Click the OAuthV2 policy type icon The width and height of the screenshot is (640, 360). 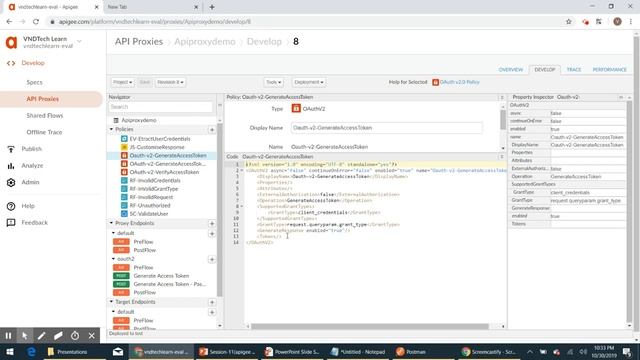[296, 109]
